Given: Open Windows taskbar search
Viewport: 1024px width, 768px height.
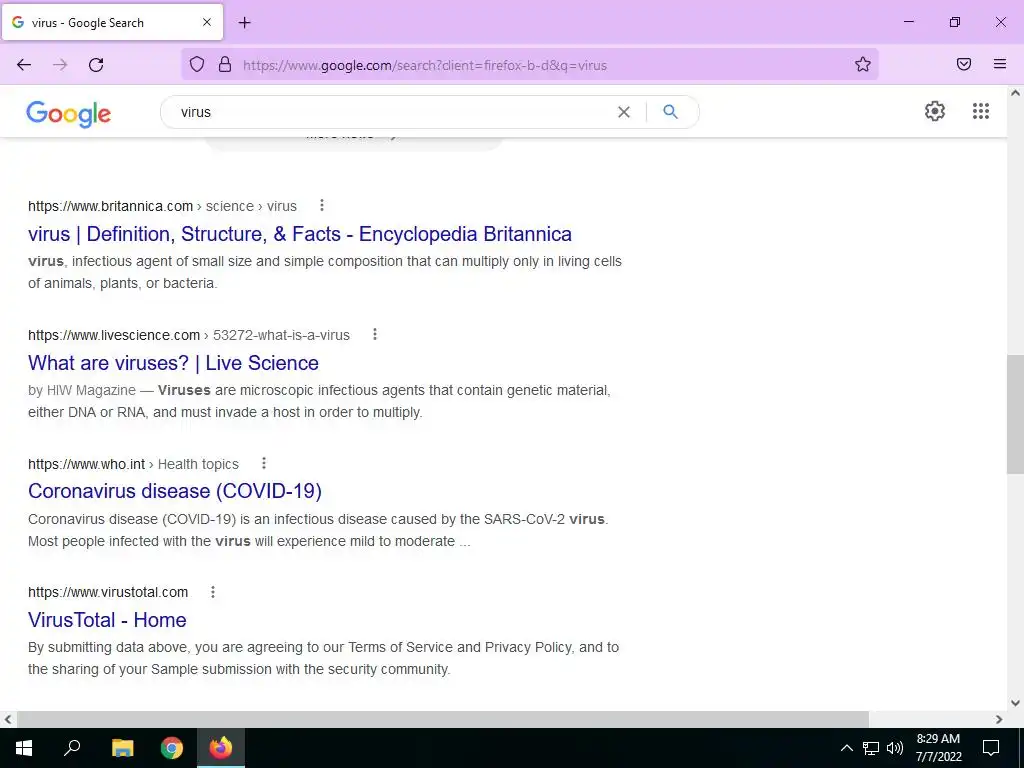Looking at the screenshot, I should pyautogui.click(x=72, y=748).
